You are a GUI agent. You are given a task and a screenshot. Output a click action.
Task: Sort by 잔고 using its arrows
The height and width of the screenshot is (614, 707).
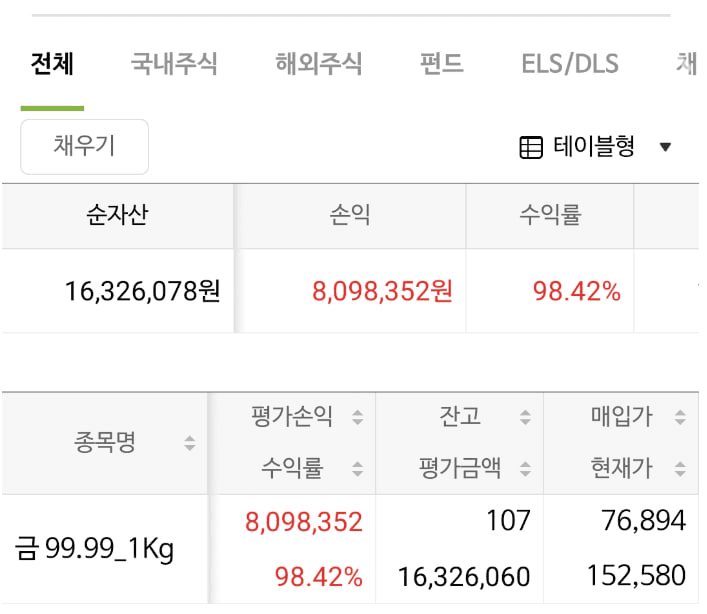[x=525, y=418]
